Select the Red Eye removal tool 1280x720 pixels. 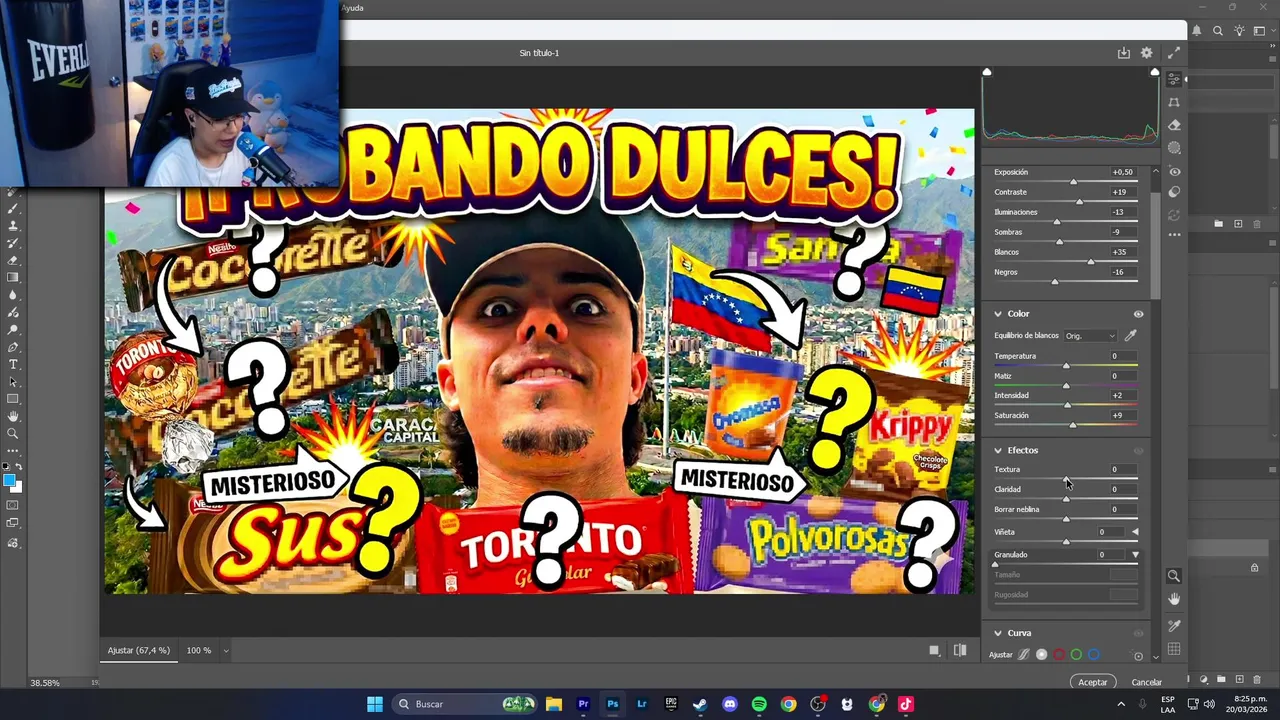[1175, 171]
